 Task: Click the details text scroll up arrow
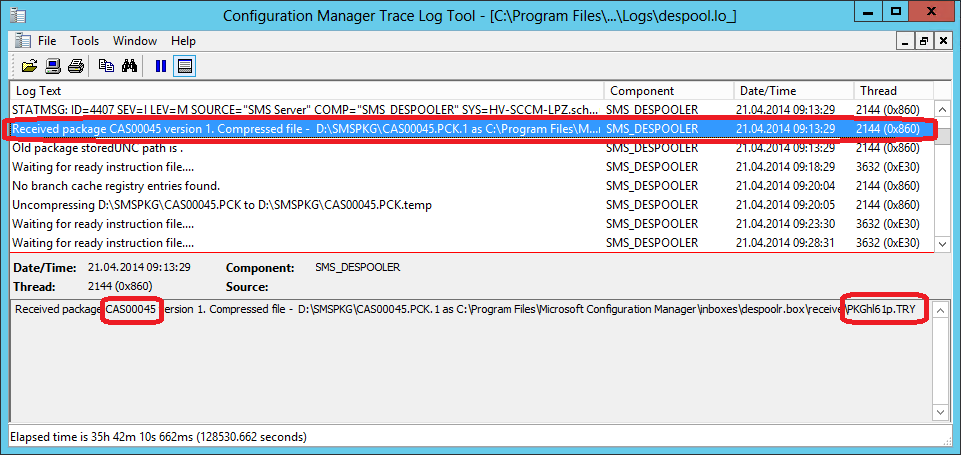point(941,308)
